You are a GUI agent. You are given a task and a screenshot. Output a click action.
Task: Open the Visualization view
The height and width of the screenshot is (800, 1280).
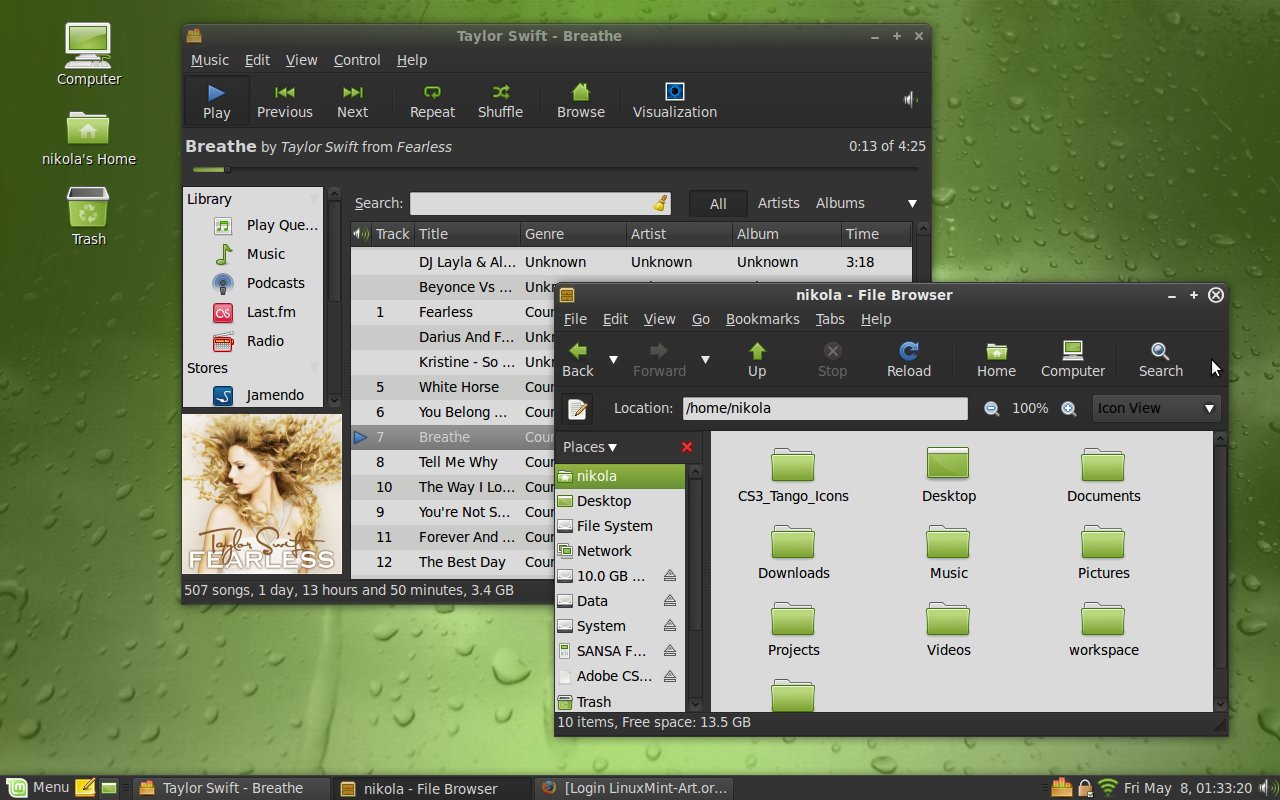pos(675,102)
